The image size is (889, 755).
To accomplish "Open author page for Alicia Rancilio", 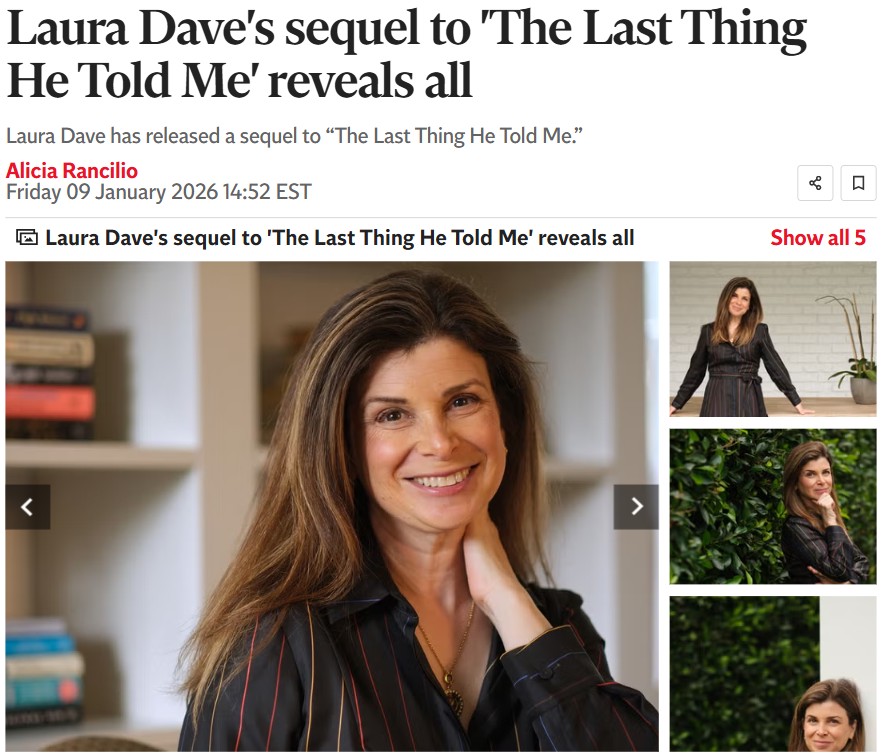I will [x=72, y=171].
